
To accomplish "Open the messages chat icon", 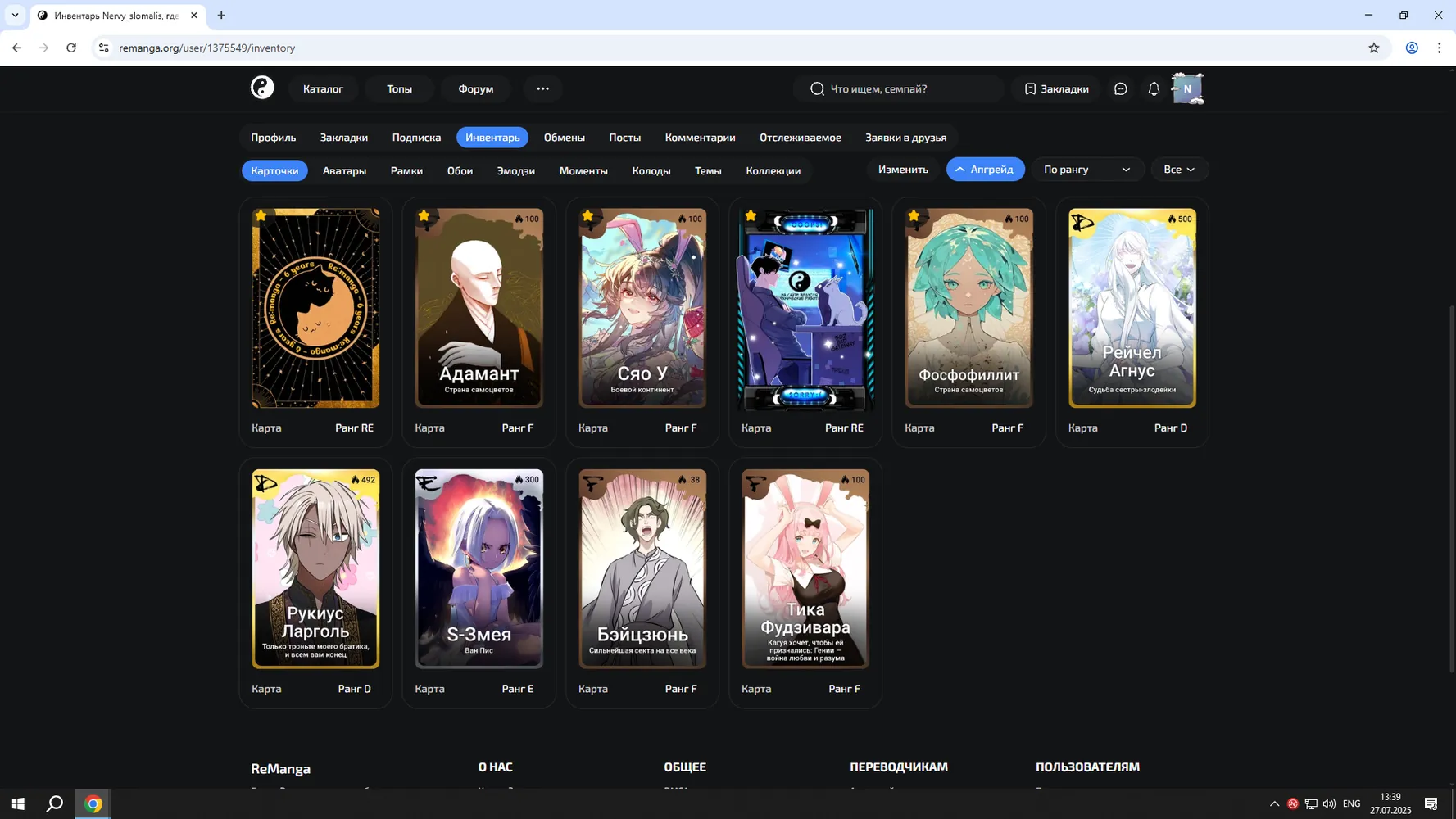I will click(x=1120, y=88).
